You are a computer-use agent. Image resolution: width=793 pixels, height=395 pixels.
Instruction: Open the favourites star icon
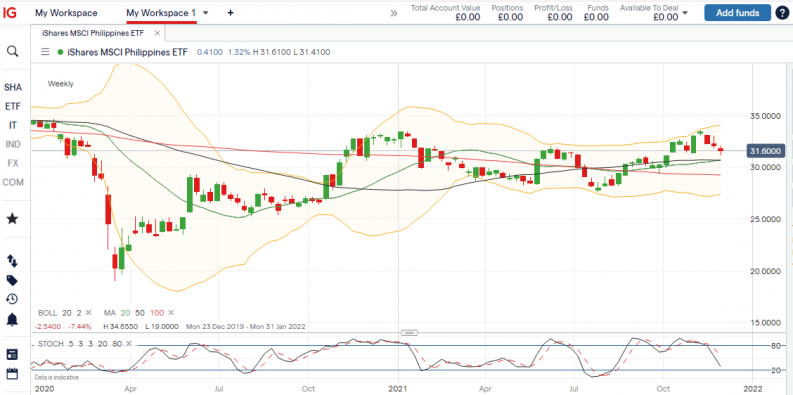[13, 218]
